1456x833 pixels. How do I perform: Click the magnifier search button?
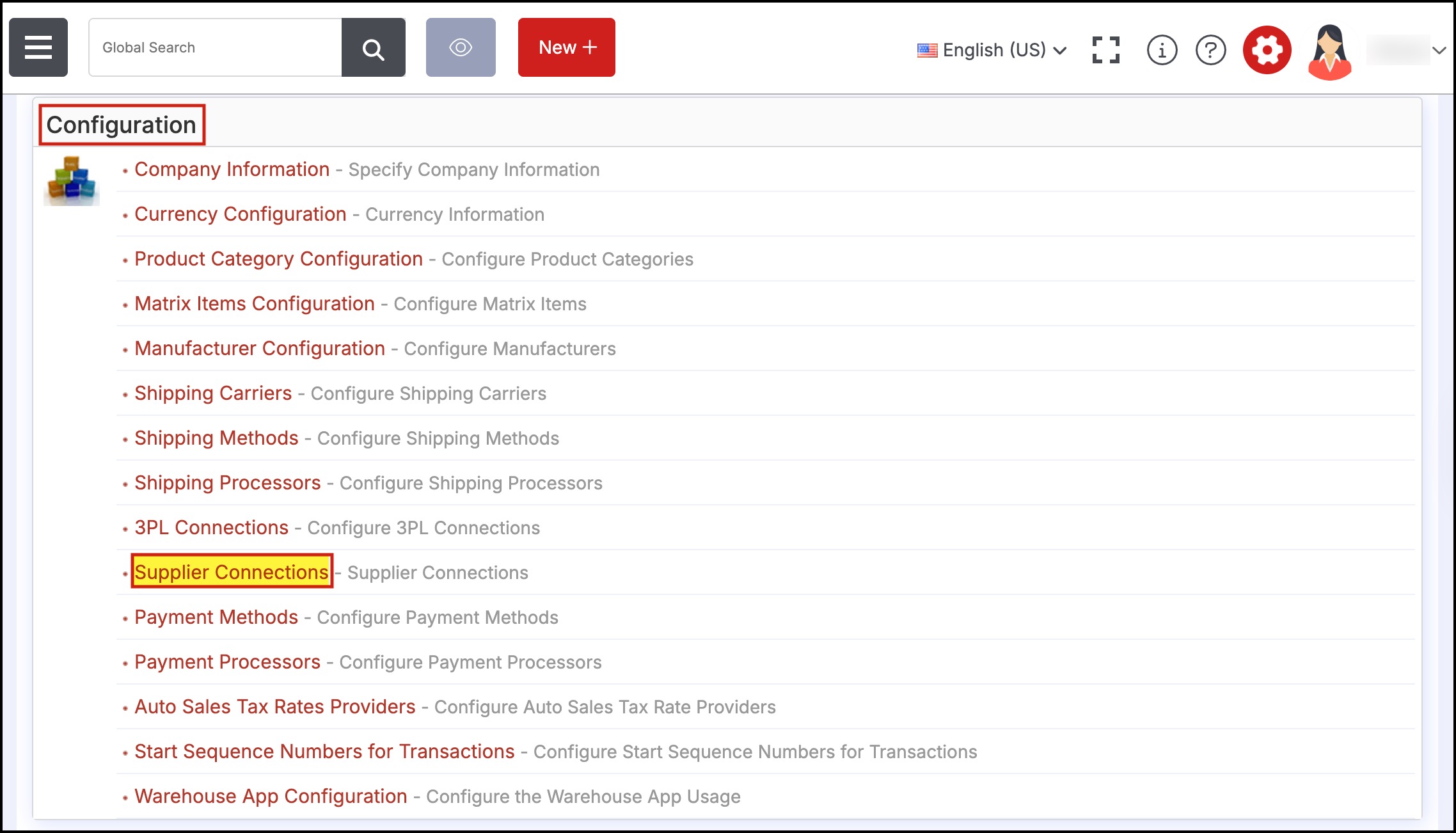[373, 47]
